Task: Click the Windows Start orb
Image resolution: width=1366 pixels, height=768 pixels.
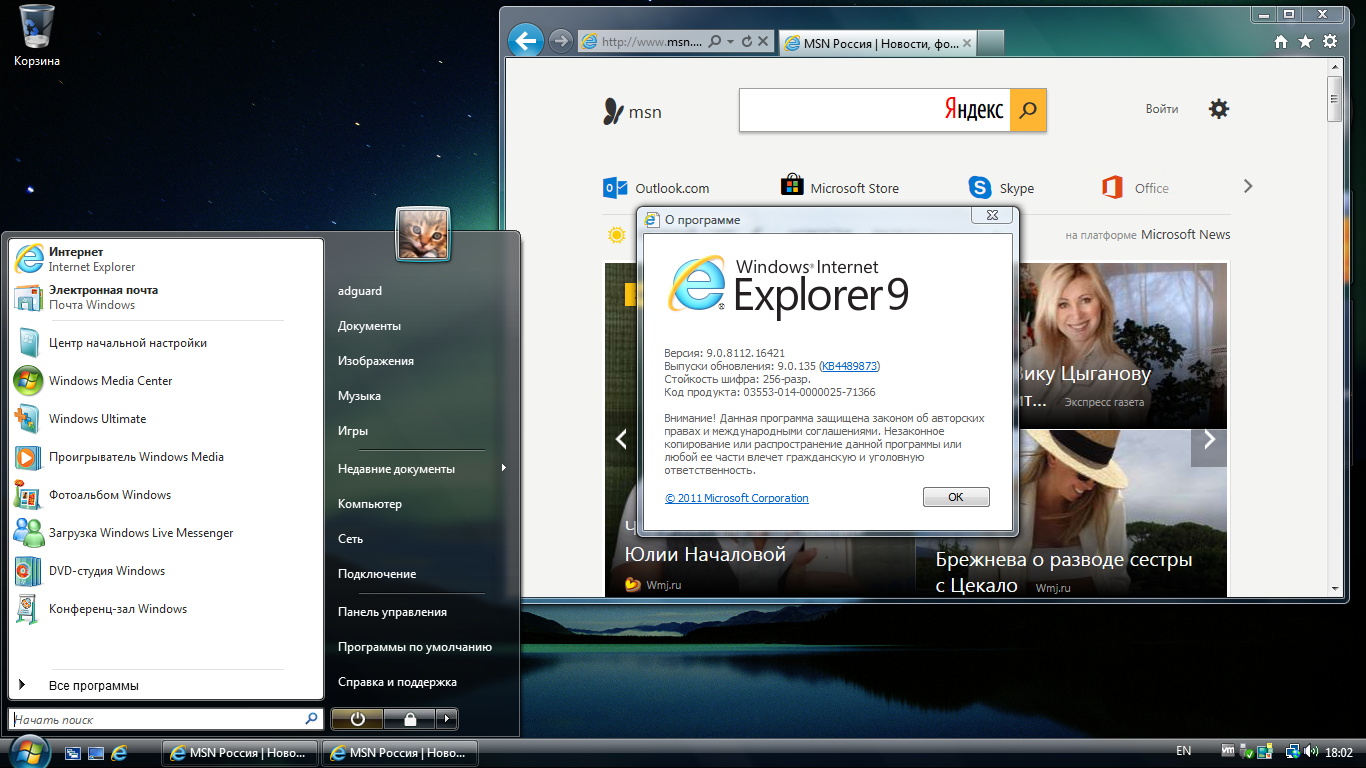Action: (28, 752)
